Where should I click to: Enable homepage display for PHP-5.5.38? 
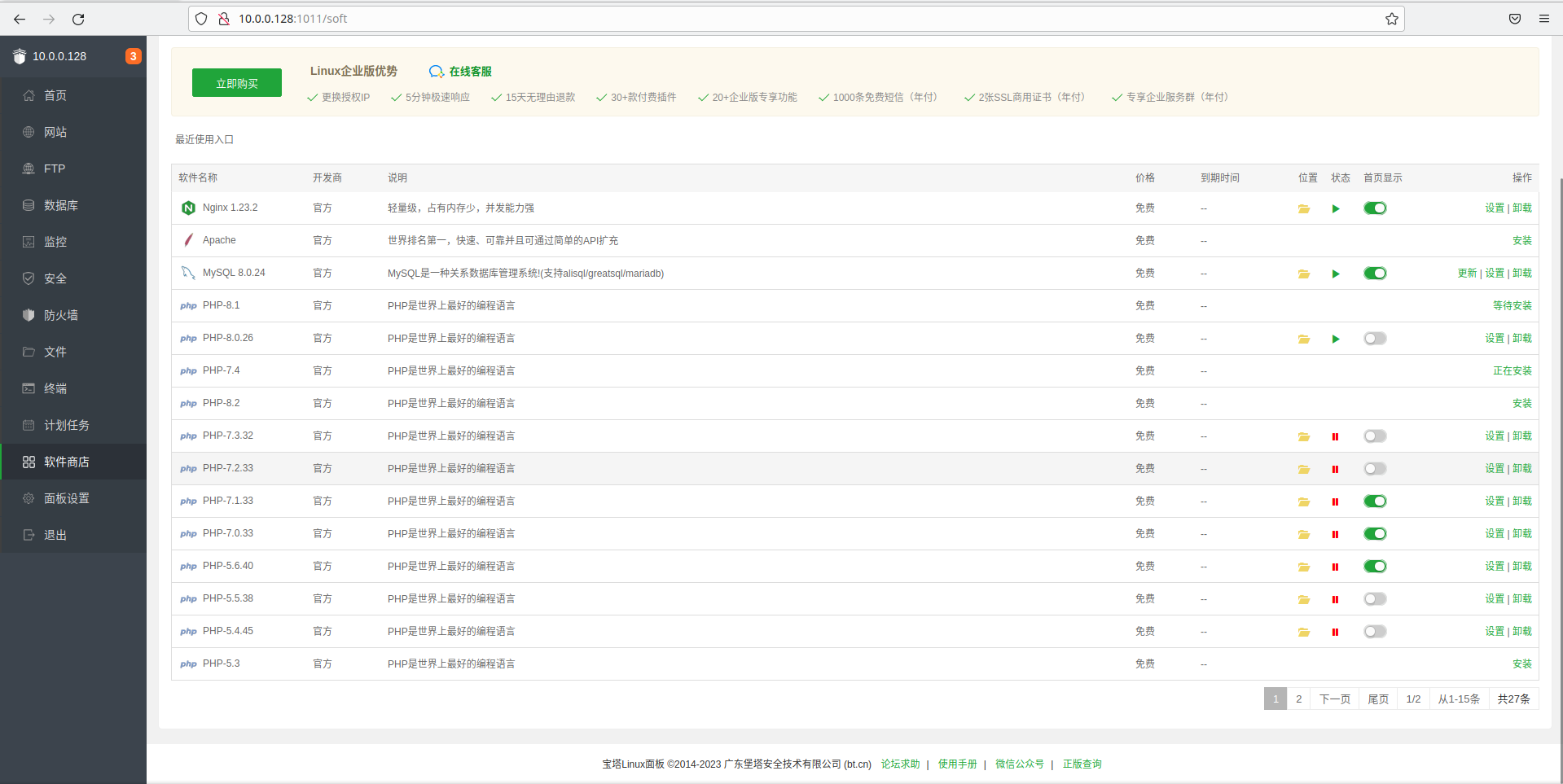point(1375,599)
